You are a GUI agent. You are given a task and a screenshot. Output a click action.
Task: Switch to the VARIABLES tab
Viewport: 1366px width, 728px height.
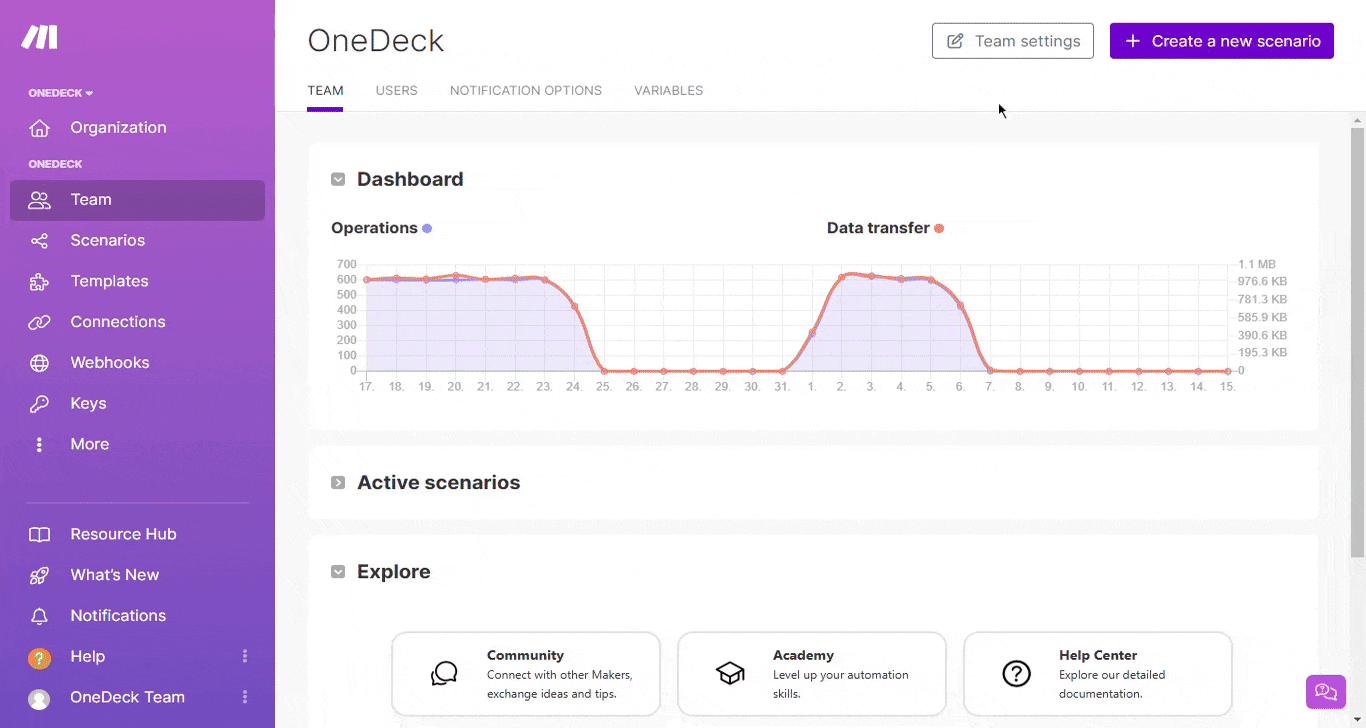668,91
